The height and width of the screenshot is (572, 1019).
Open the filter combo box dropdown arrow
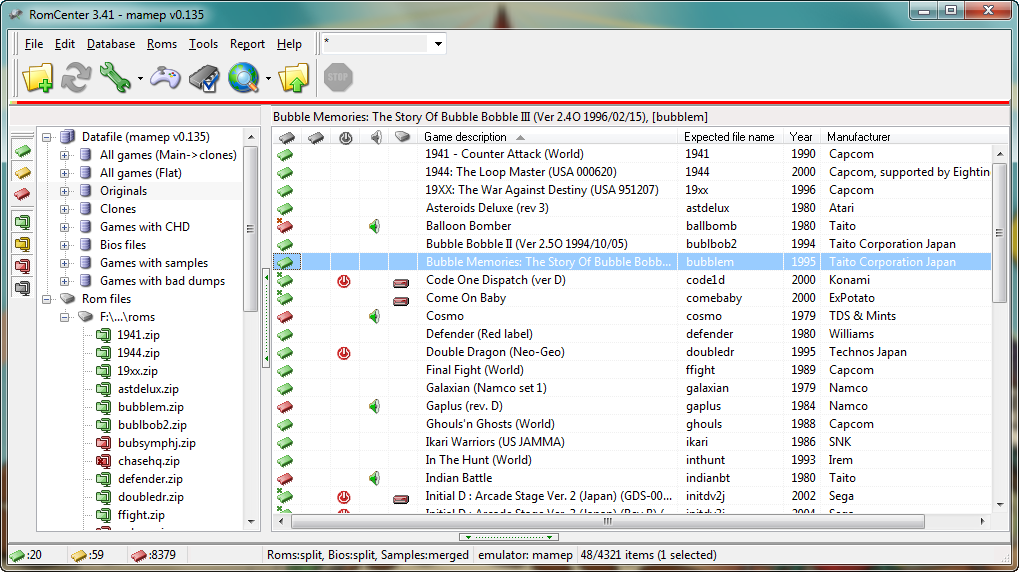(437, 44)
